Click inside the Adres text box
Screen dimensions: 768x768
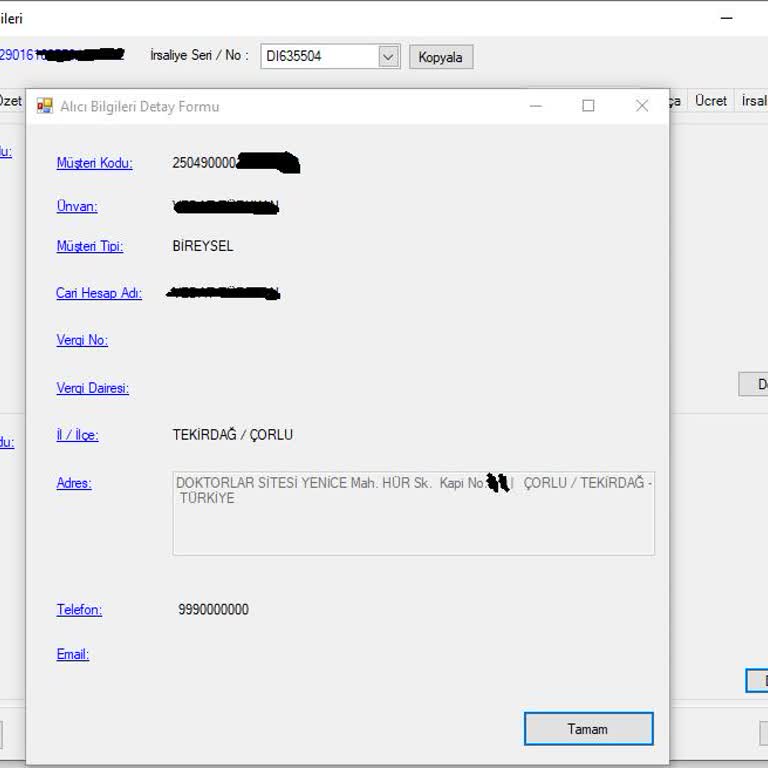tap(413, 525)
